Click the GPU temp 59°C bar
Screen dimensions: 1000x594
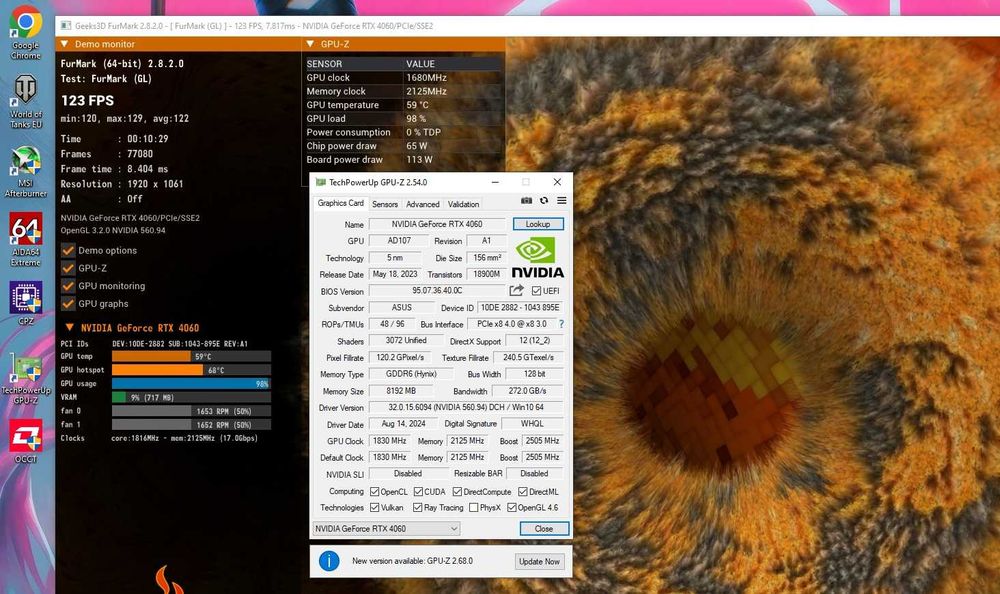pyautogui.click(x=191, y=356)
